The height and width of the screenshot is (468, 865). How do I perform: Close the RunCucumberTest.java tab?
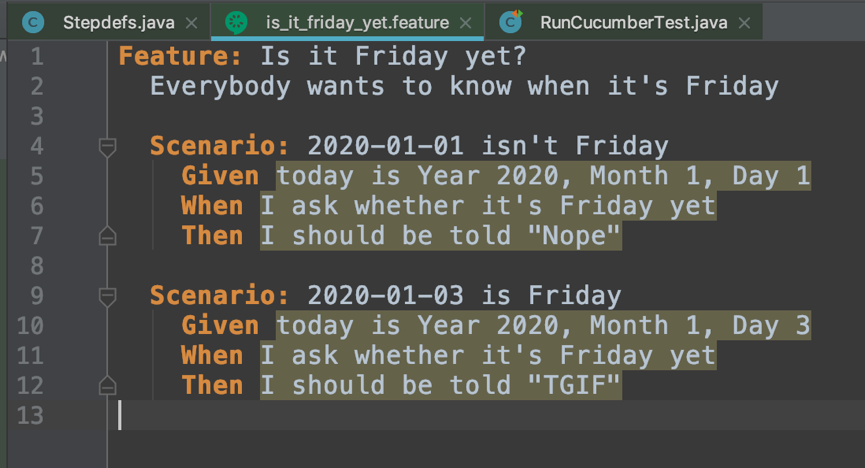click(744, 23)
